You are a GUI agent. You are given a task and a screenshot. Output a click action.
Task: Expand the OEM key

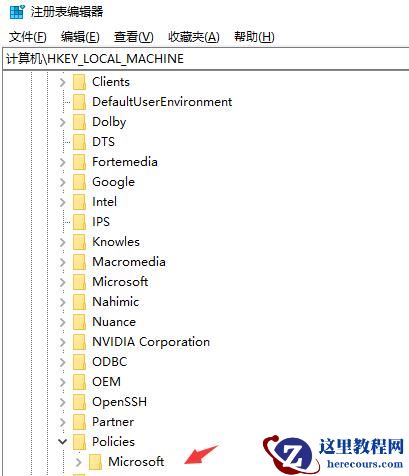coord(62,382)
